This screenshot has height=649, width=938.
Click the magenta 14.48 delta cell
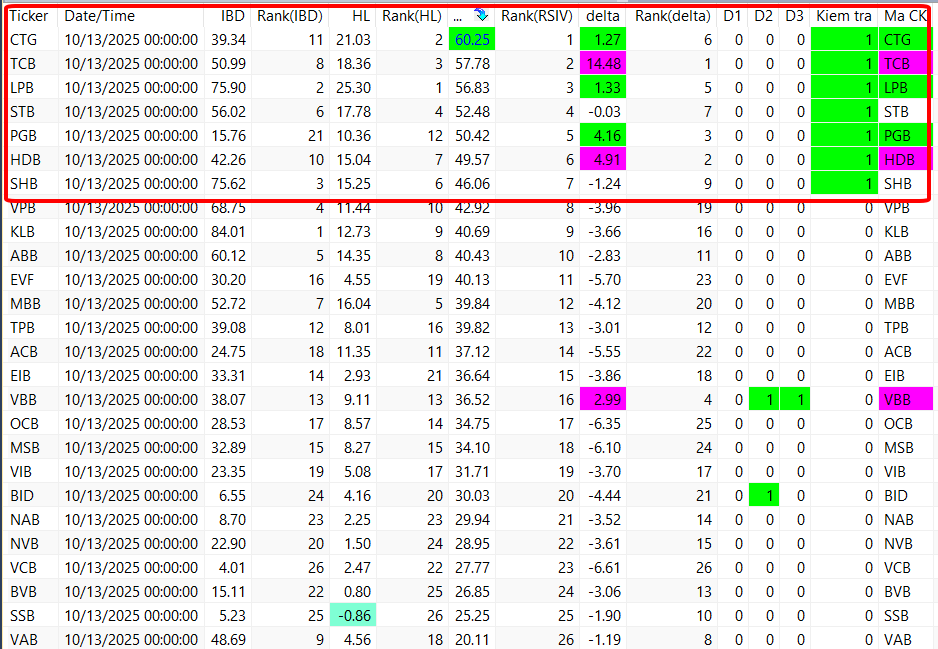603,64
